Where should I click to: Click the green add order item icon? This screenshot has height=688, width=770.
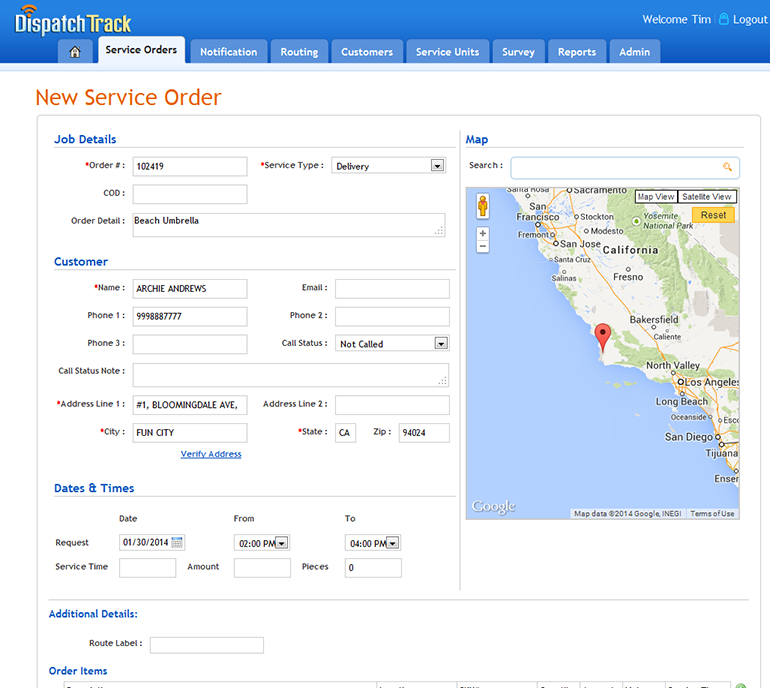coord(740,685)
